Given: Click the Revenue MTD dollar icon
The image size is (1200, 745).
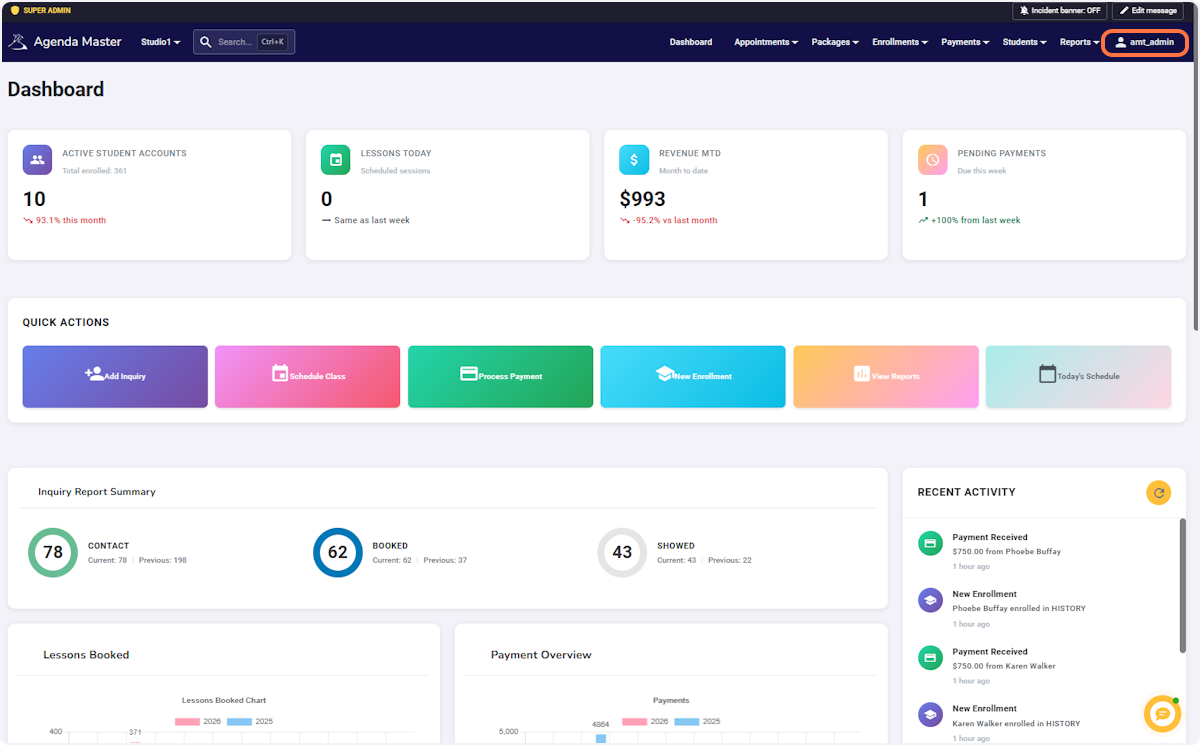Looking at the screenshot, I should (634, 160).
